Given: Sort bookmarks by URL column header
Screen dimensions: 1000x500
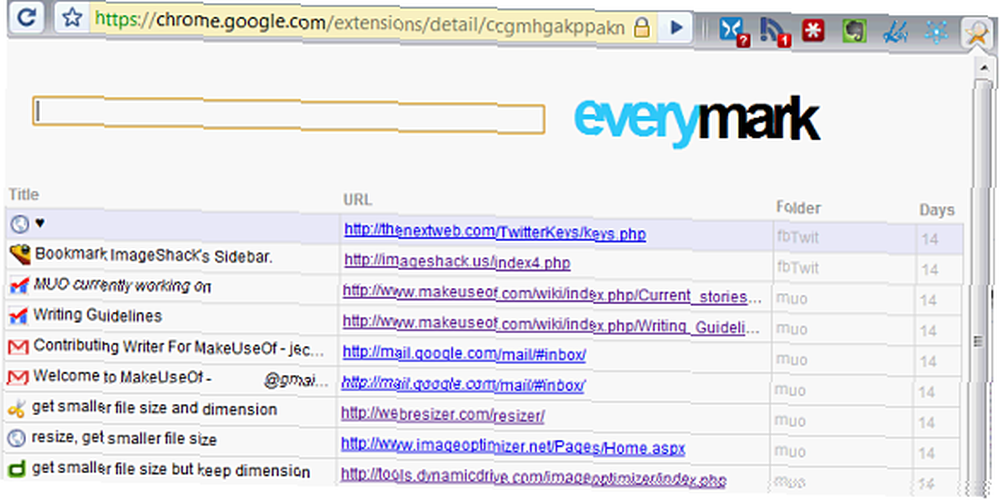Looking at the screenshot, I should 357,200.
